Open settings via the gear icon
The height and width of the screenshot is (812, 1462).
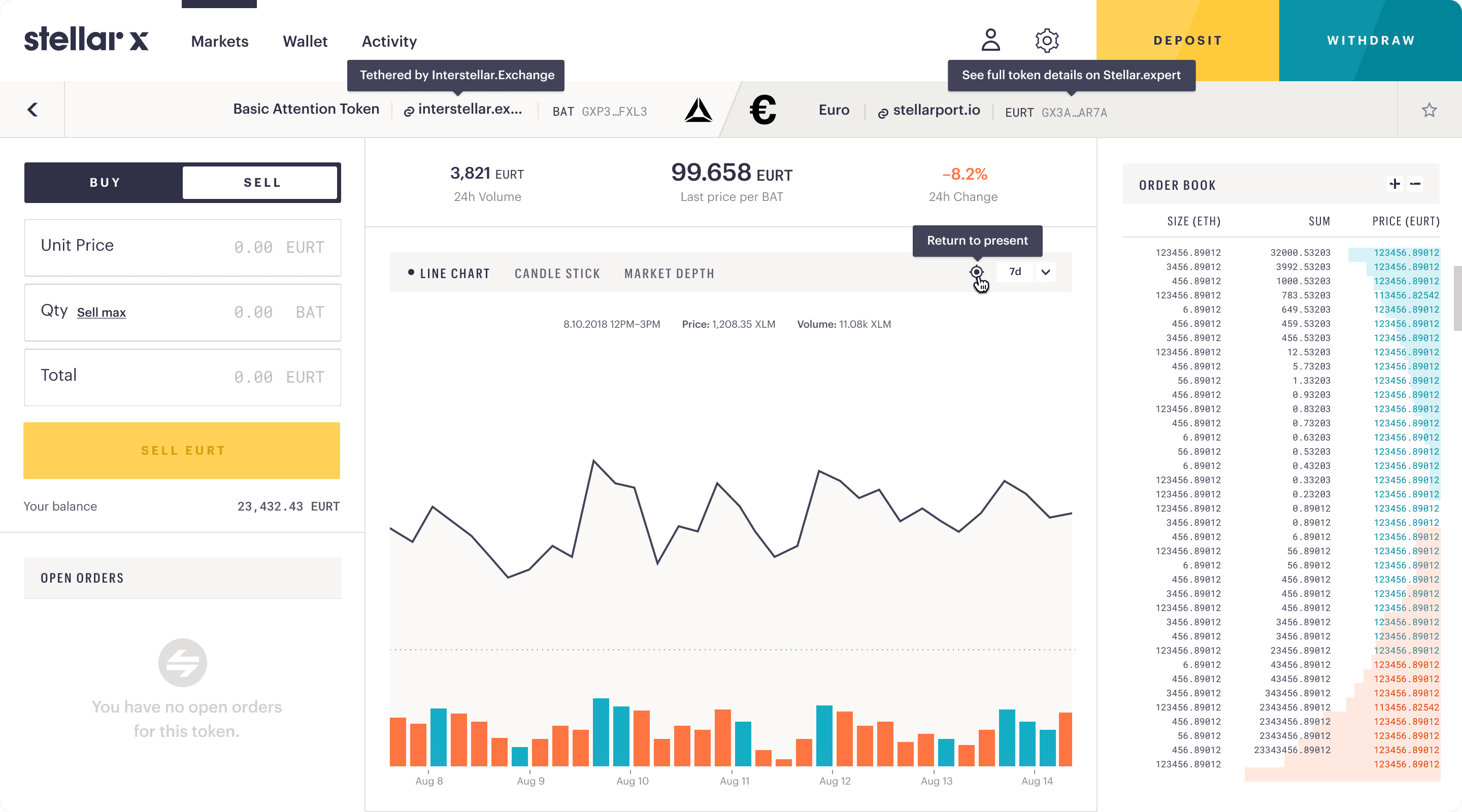point(1047,40)
